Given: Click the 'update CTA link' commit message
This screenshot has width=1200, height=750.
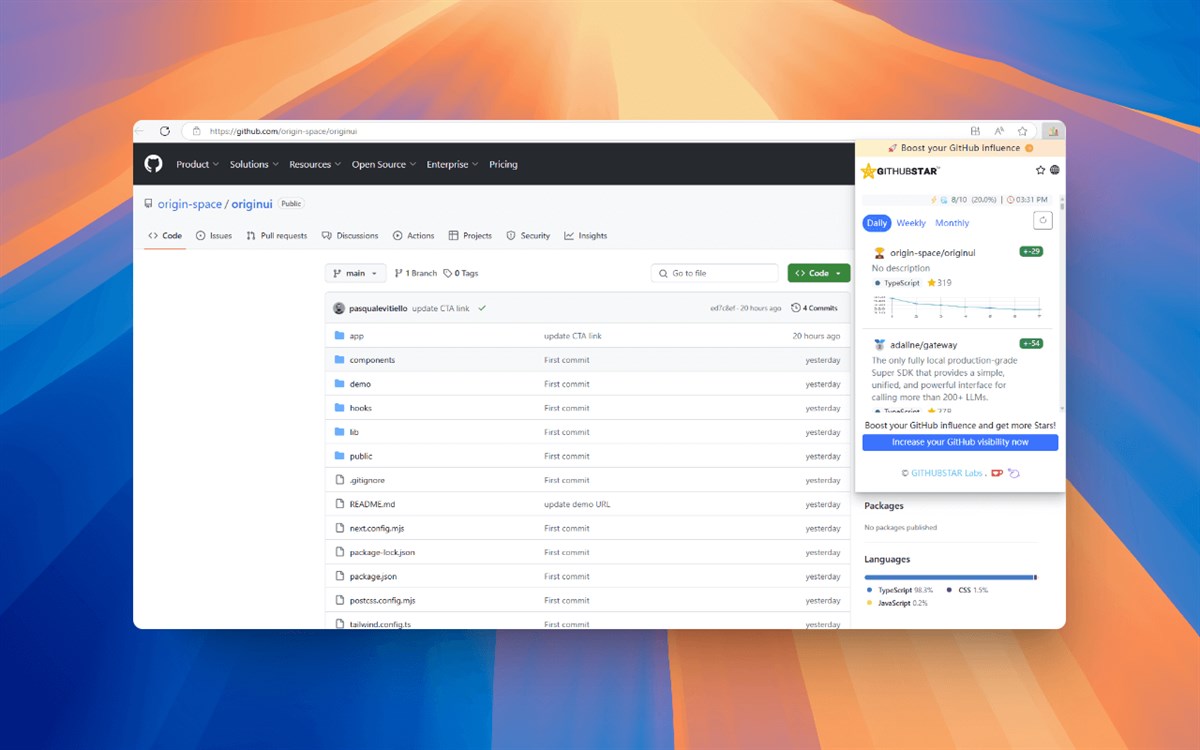Looking at the screenshot, I should 440,308.
